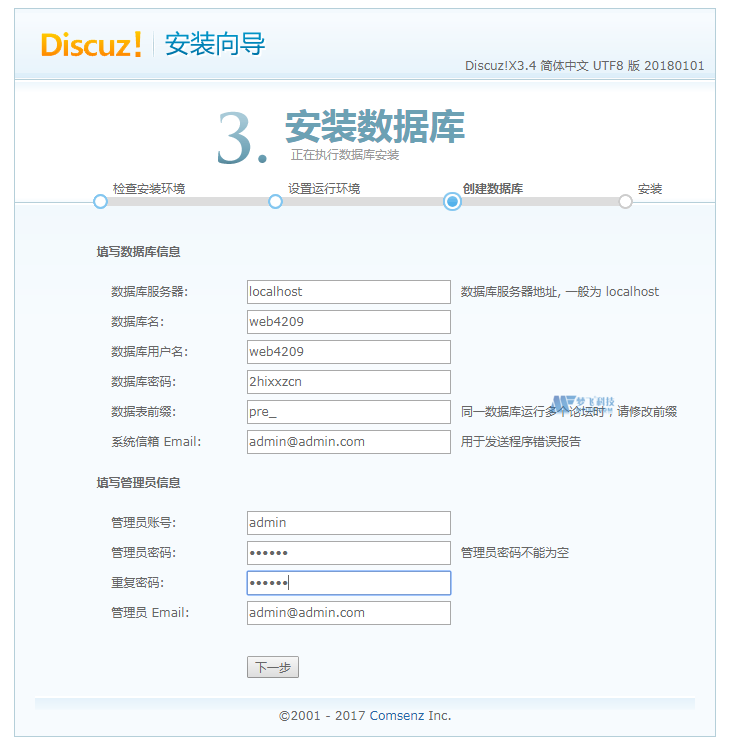The image size is (729, 746).
Task: Click the 数据库用户名 input field
Action: (x=349, y=352)
